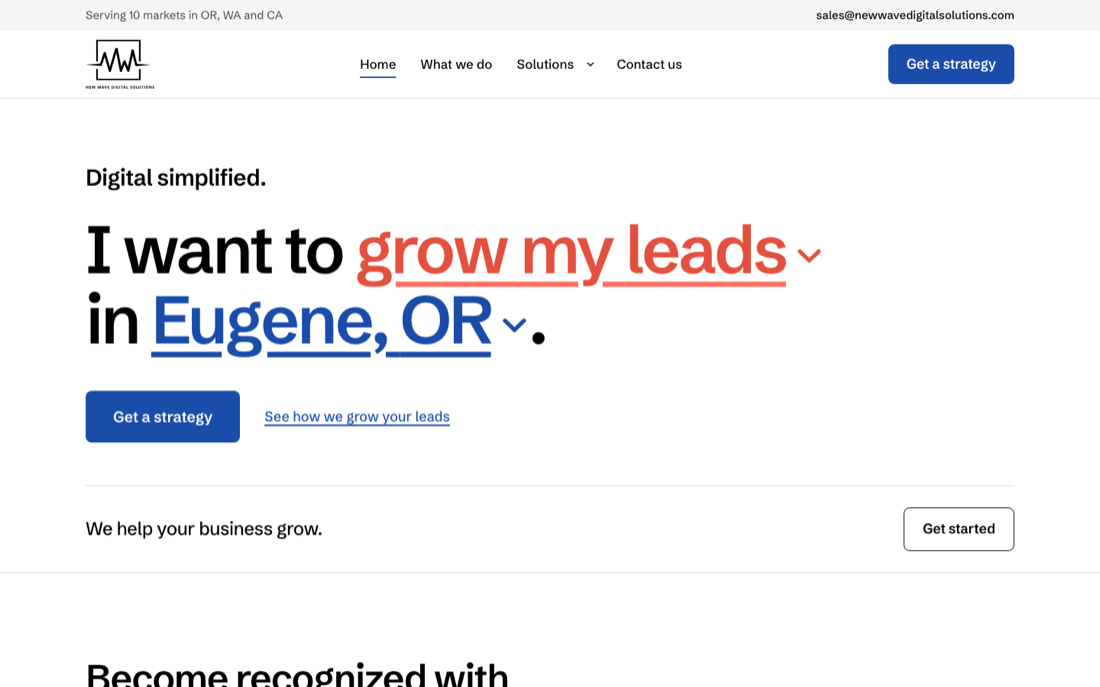Click the Become recognized with heading
The image size is (1100, 687).
(297, 674)
